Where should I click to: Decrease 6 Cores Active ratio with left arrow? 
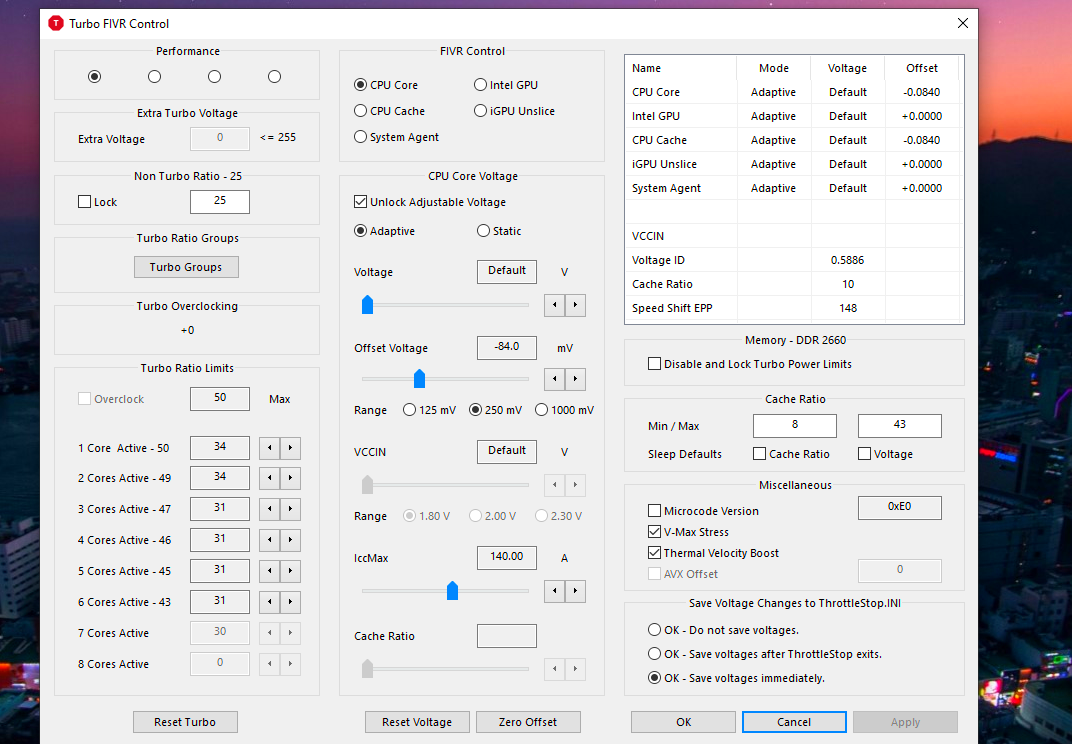[x=269, y=602]
